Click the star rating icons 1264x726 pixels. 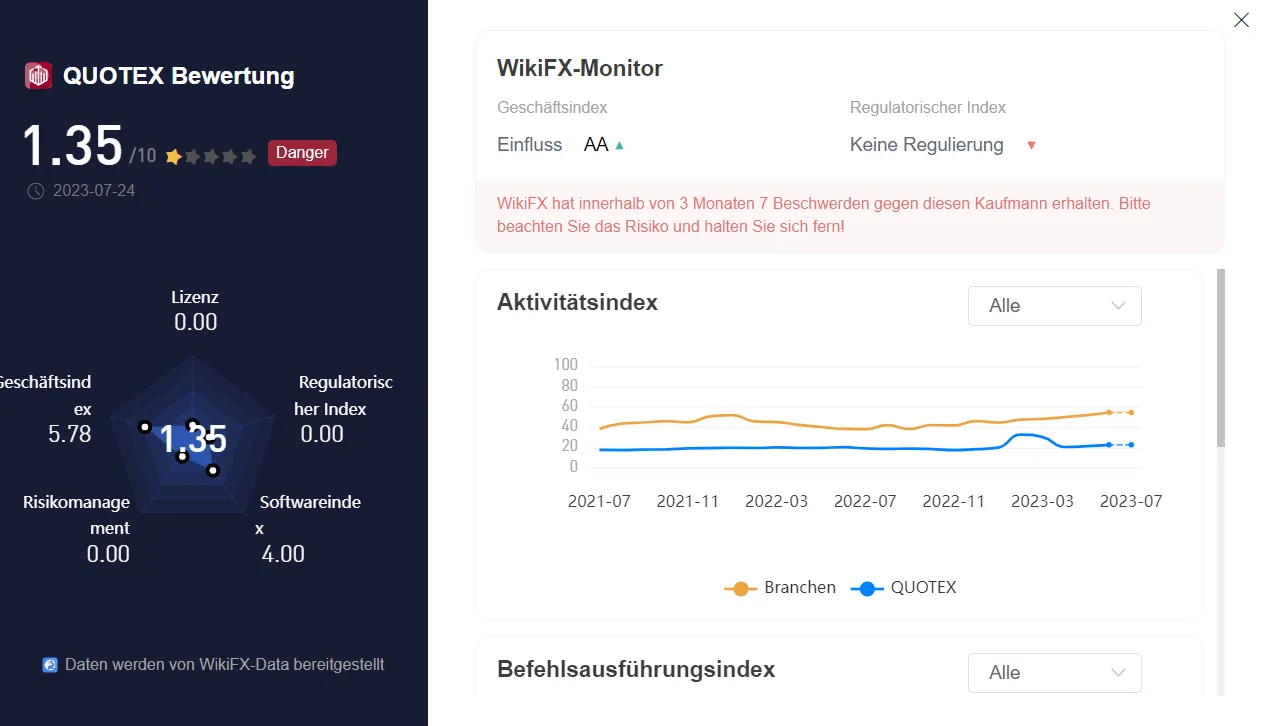(x=211, y=156)
